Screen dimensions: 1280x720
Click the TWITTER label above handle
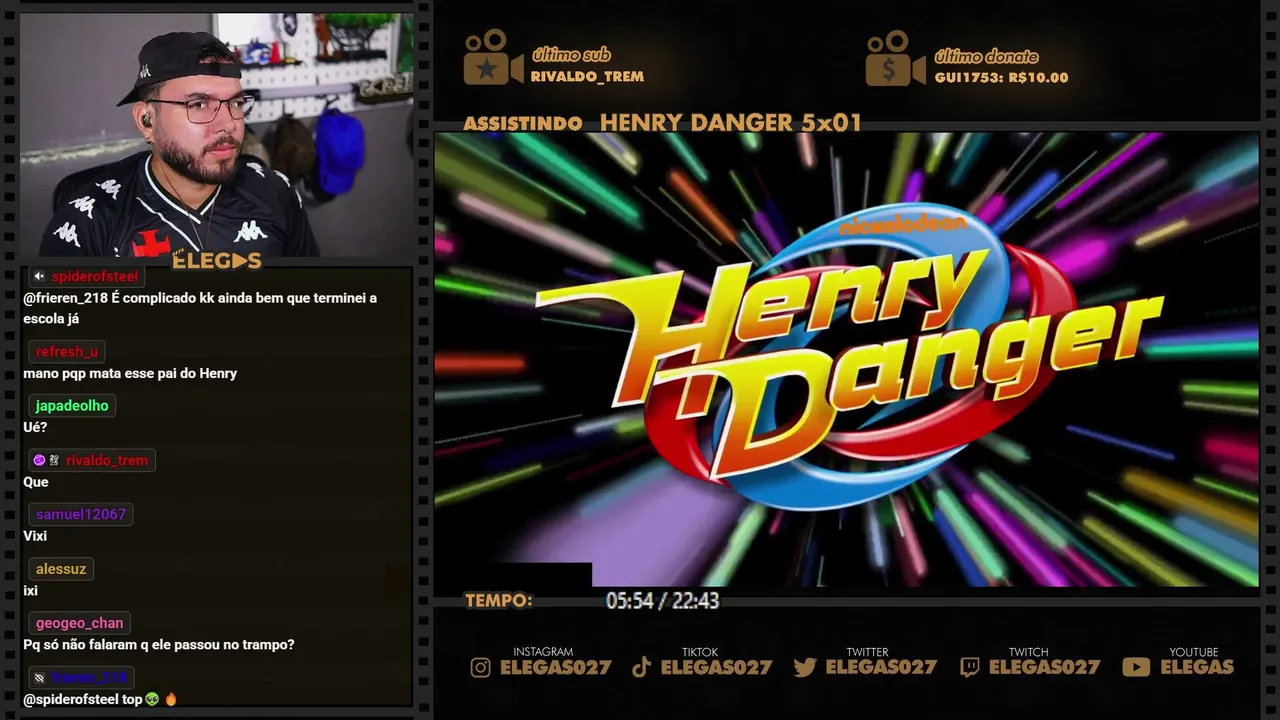click(x=867, y=652)
